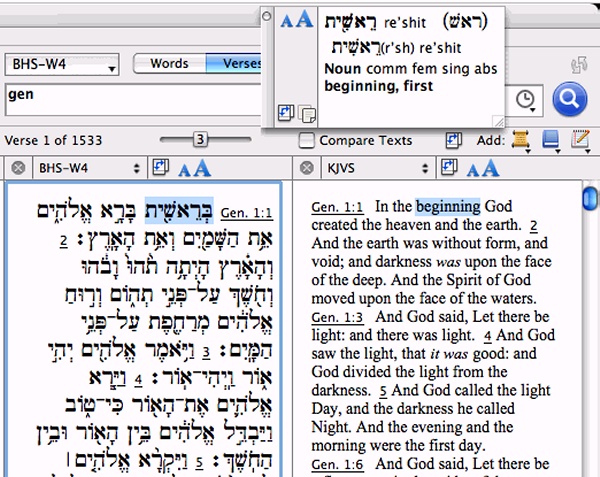600x477 pixels.
Task: Click the highlighted Hebrew word in Gen. 1:1
Action: (179, 211)
